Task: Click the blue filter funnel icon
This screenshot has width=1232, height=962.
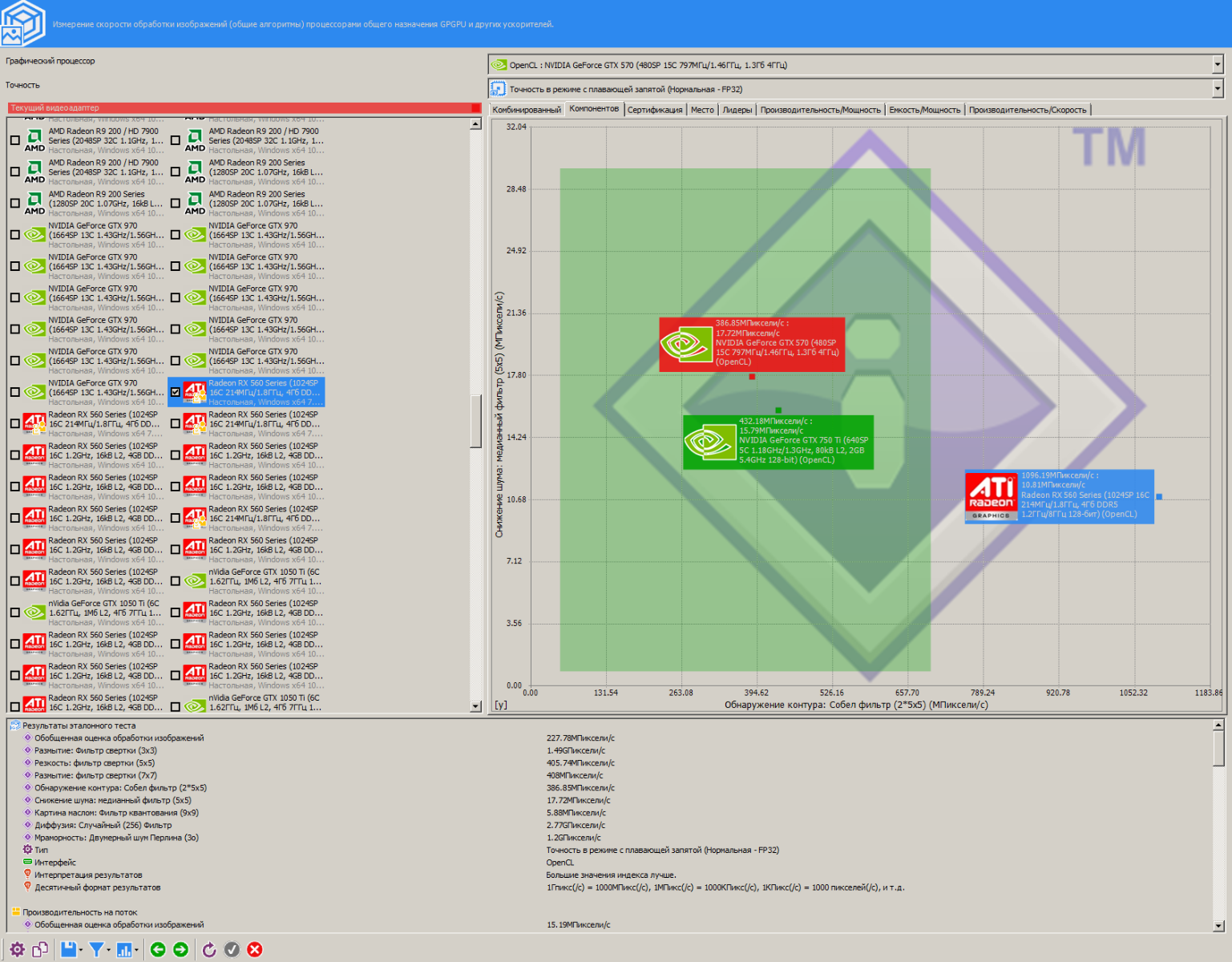Action: (x=96, y=950)
